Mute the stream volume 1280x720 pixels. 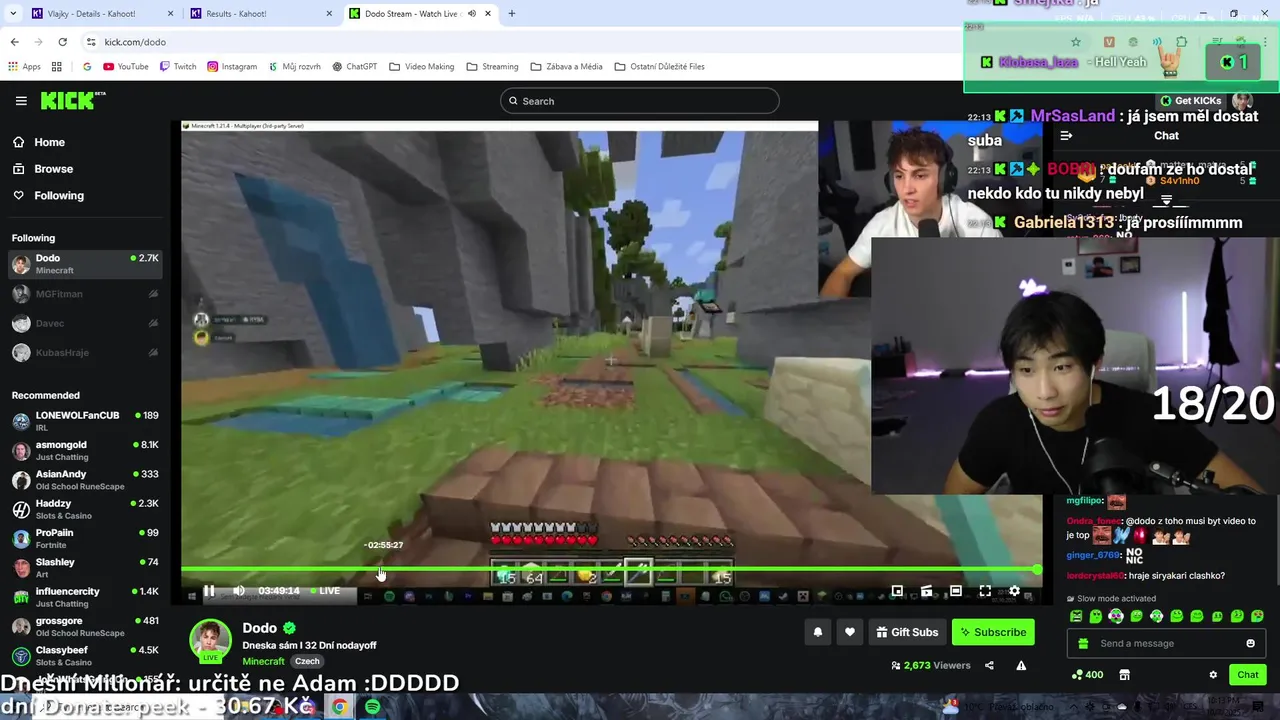coord(239,591)
